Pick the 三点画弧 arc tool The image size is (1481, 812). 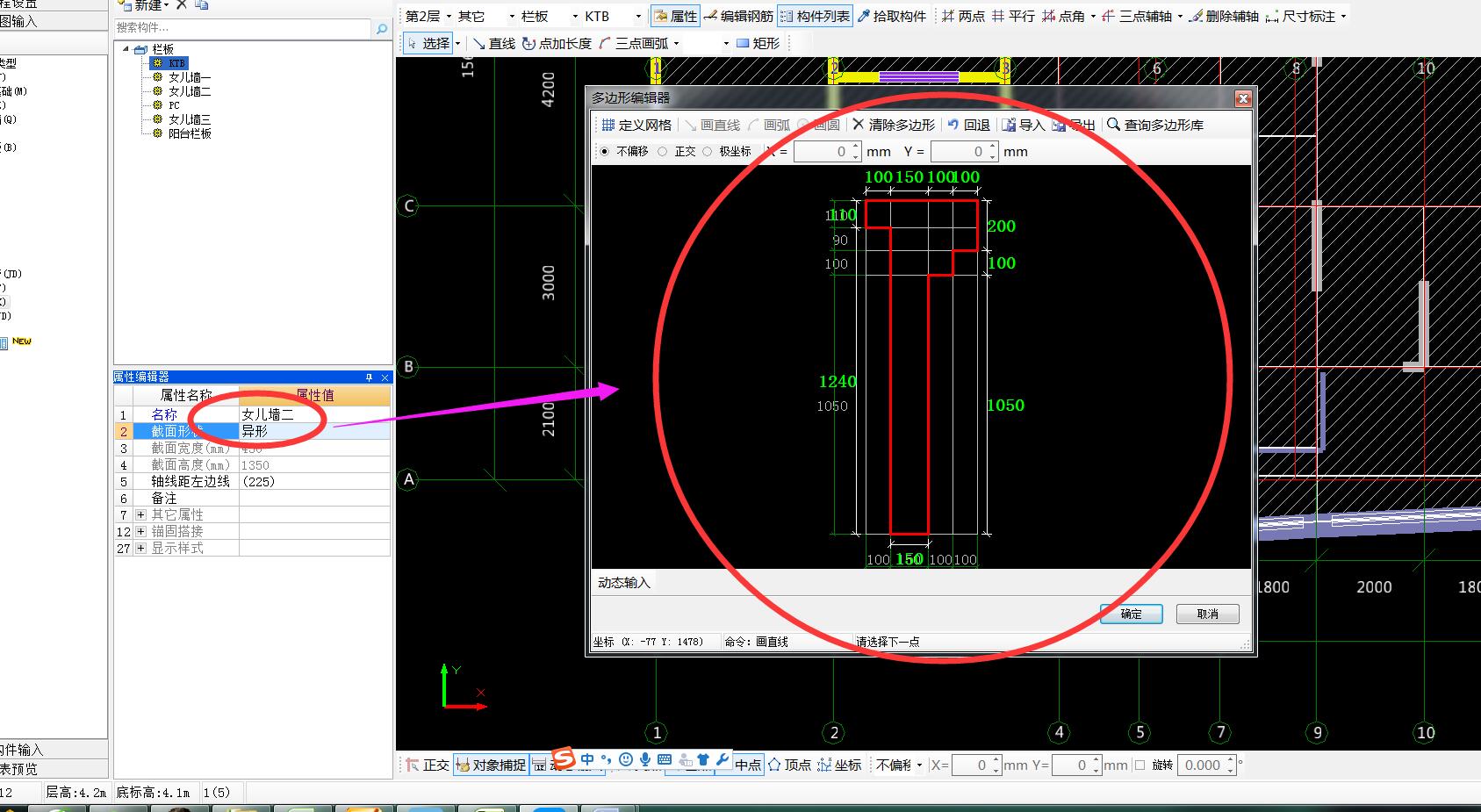point(634,43)
